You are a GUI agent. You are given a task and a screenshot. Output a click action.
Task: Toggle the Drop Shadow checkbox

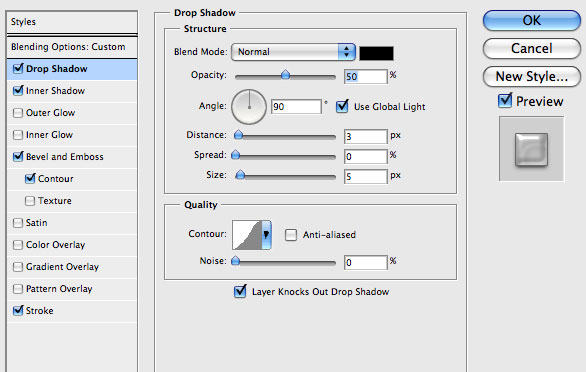coord(18,69)
